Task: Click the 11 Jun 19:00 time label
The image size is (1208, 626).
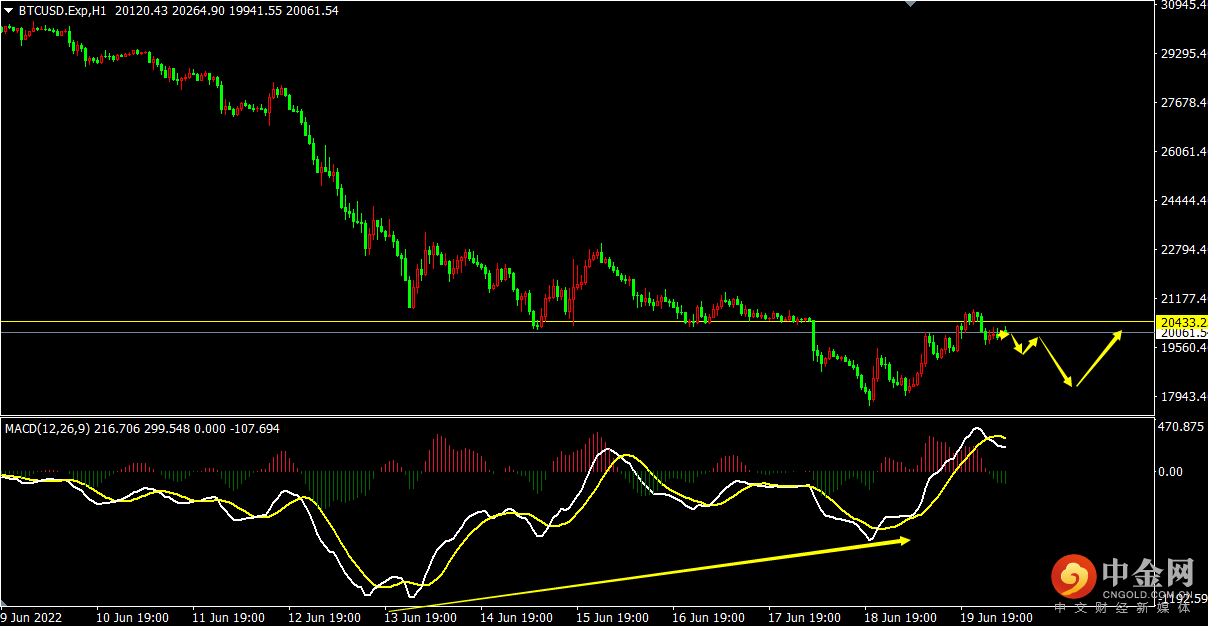Action: [x=228, y=618]
